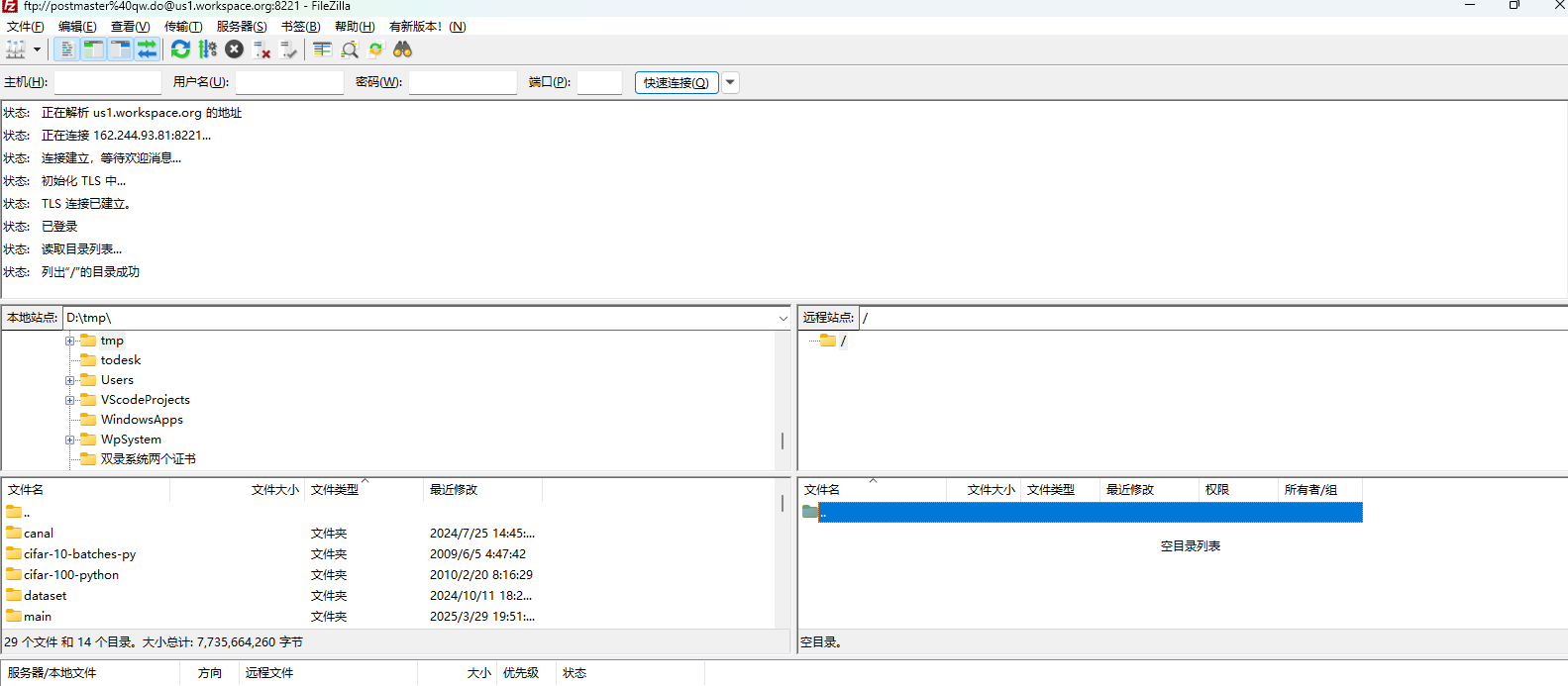Open the 查看(V) menu
The height and width of the screenshot is (686, 1568).
[x=130, y=27]
